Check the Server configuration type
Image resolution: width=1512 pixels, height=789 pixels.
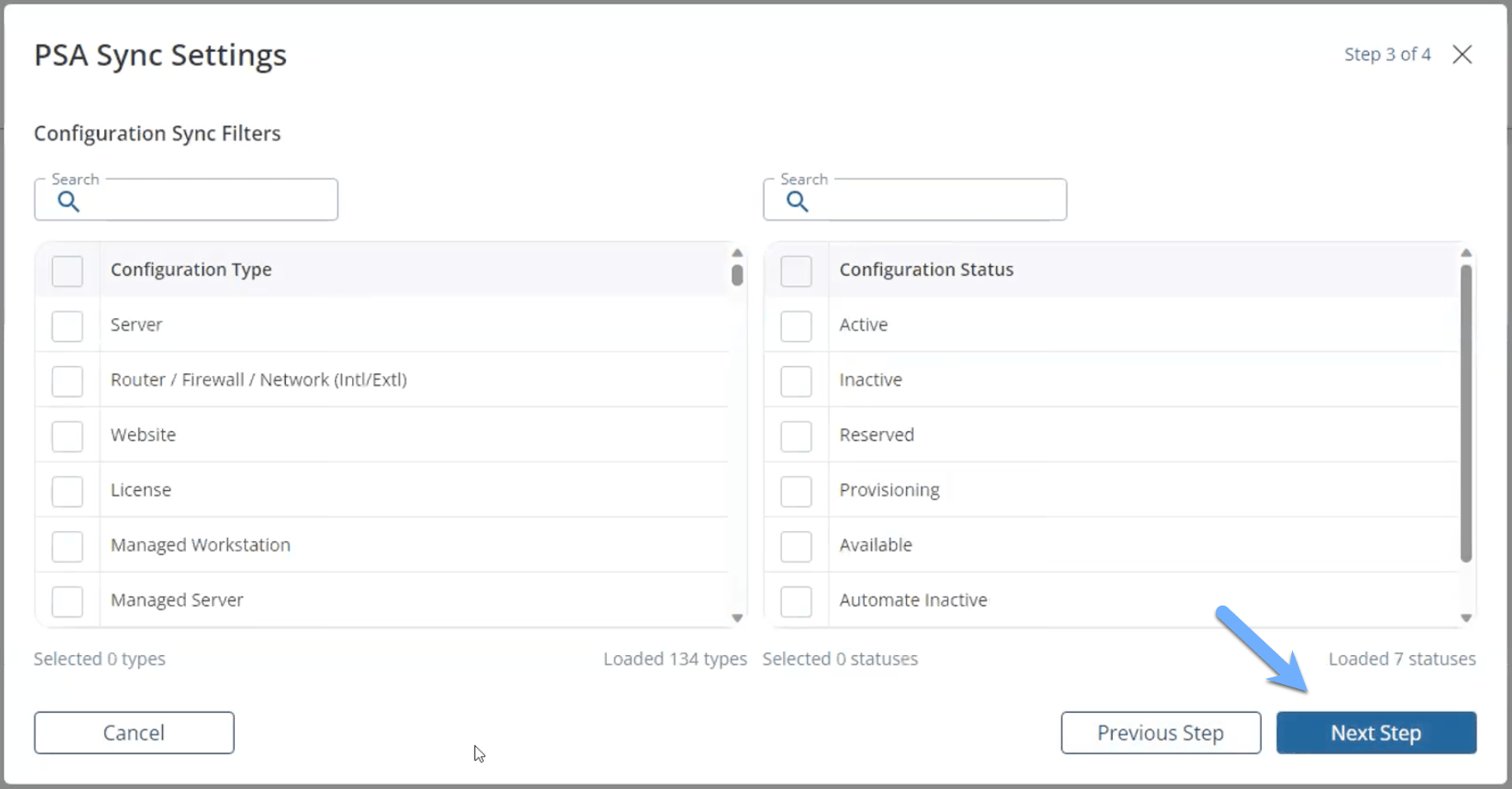point(67,326)
